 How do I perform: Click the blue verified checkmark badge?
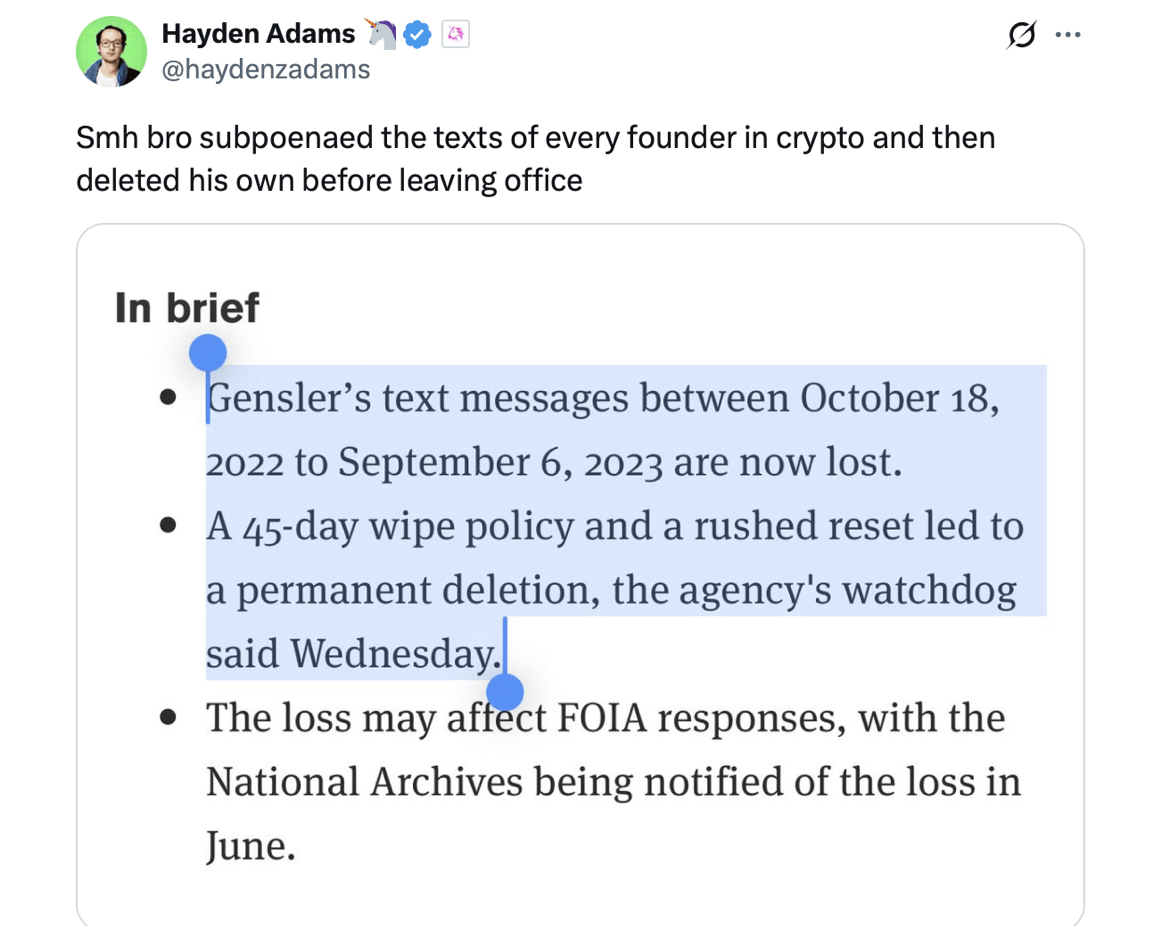[417, 33]
